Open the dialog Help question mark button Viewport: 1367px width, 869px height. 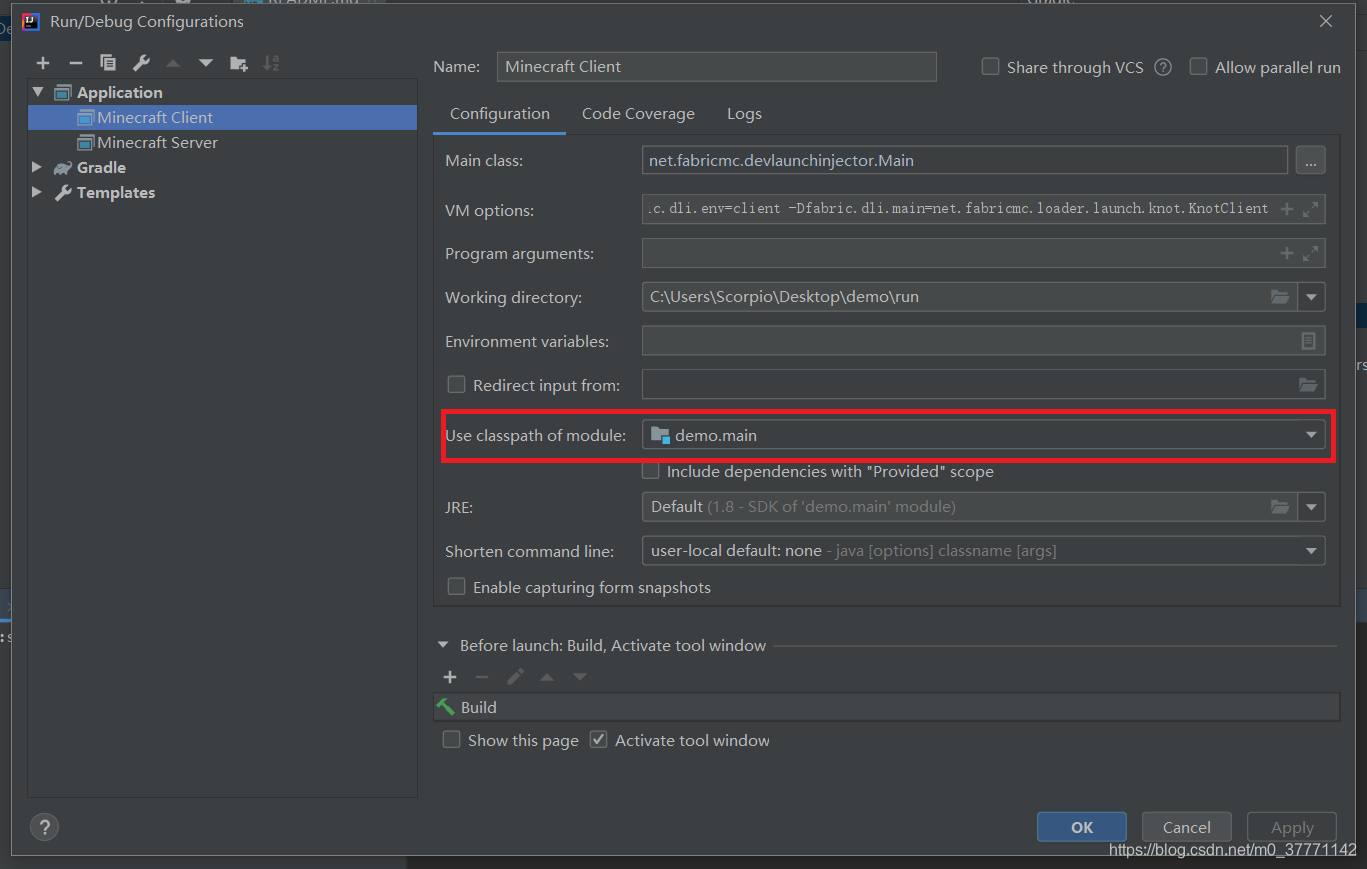[44, 827]
